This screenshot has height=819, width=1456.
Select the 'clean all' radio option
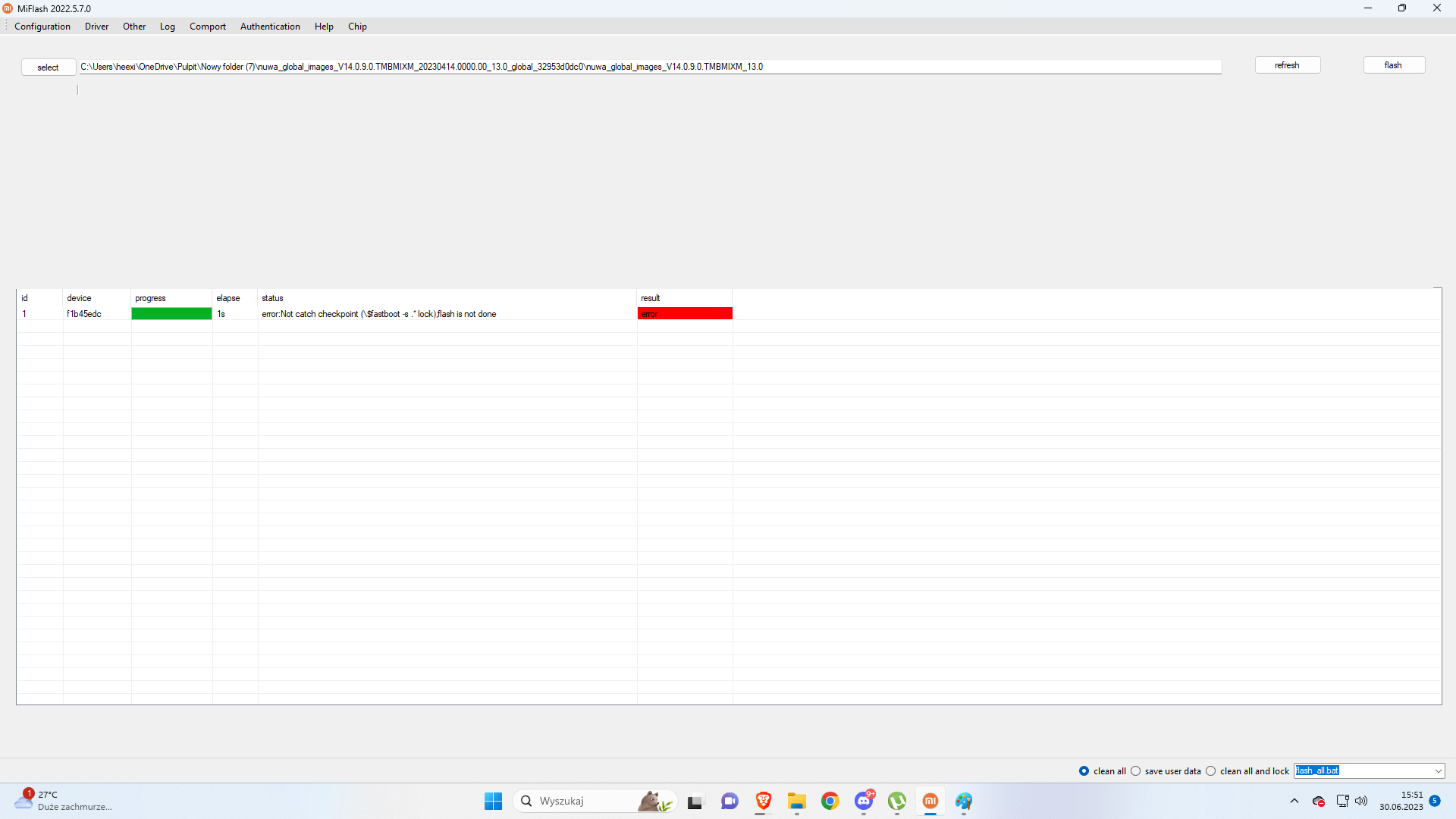1084,771
